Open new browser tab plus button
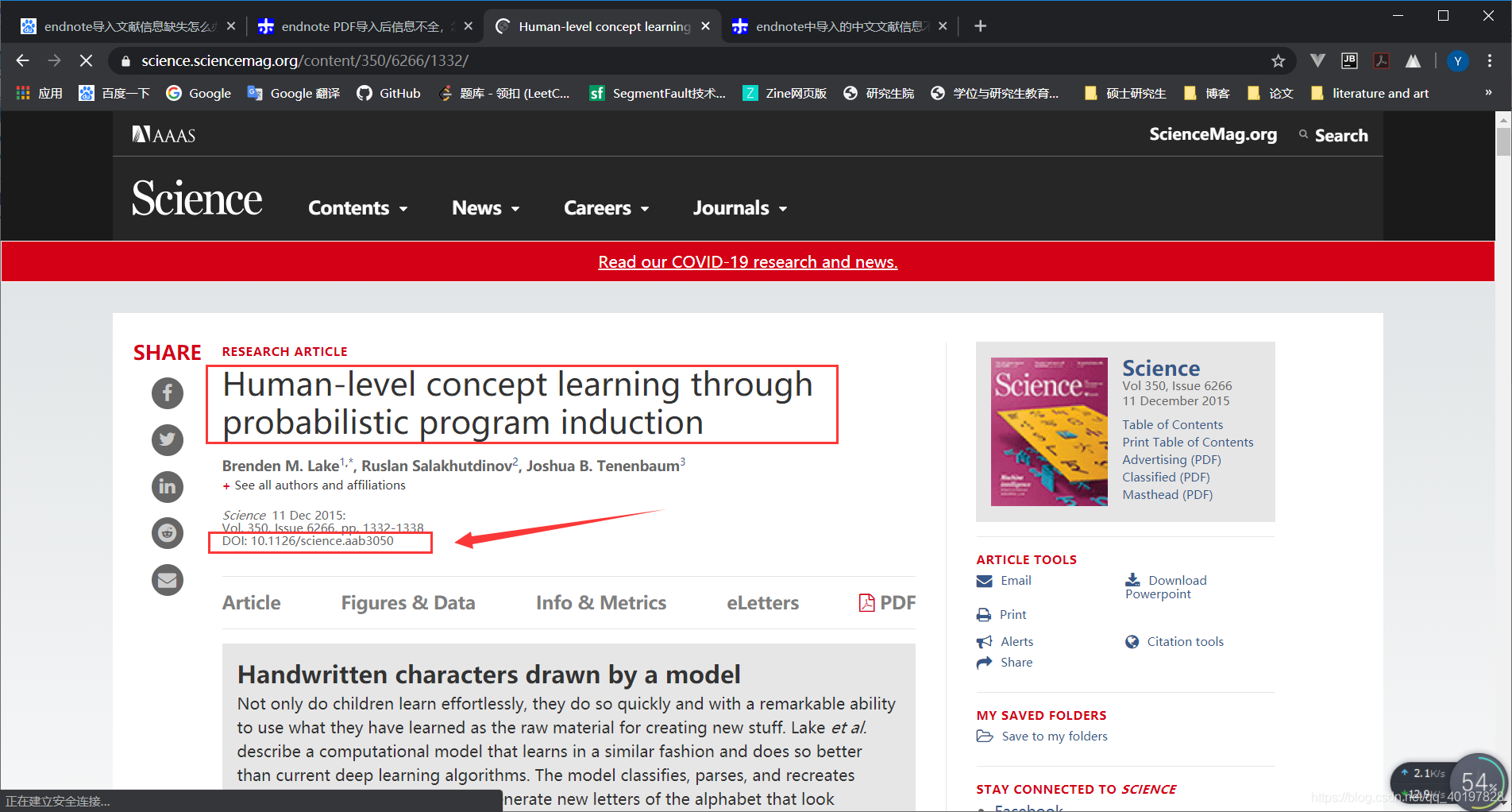The width and height of the screenshot is (1512, 812). [x=981, y=26]
